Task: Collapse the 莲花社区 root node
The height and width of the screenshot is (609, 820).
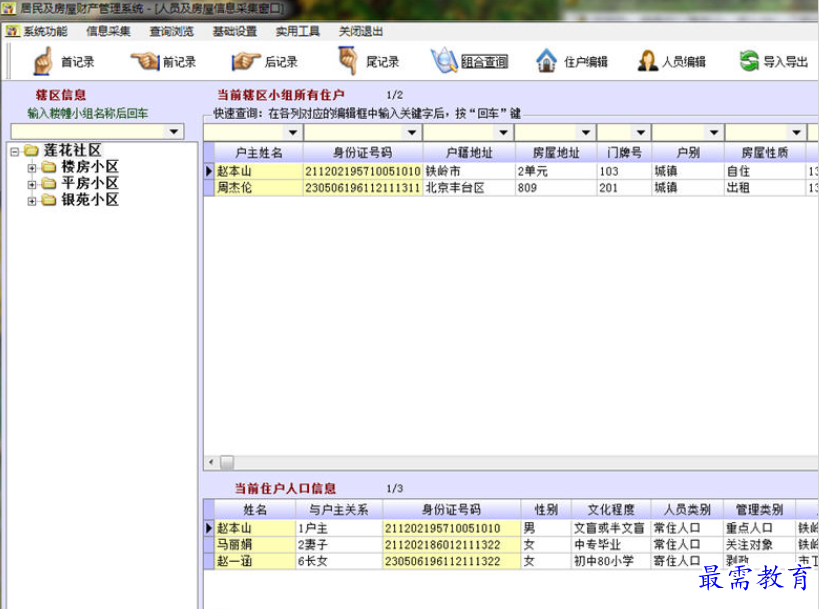Action: pos(15,151)
